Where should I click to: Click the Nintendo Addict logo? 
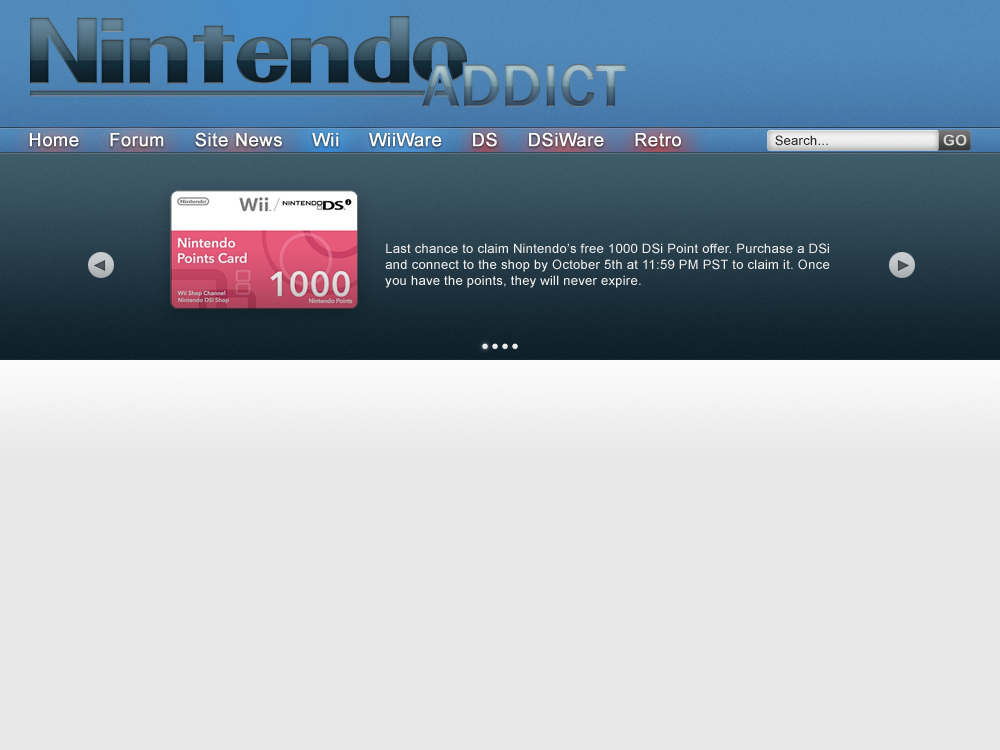click(327, 62)
